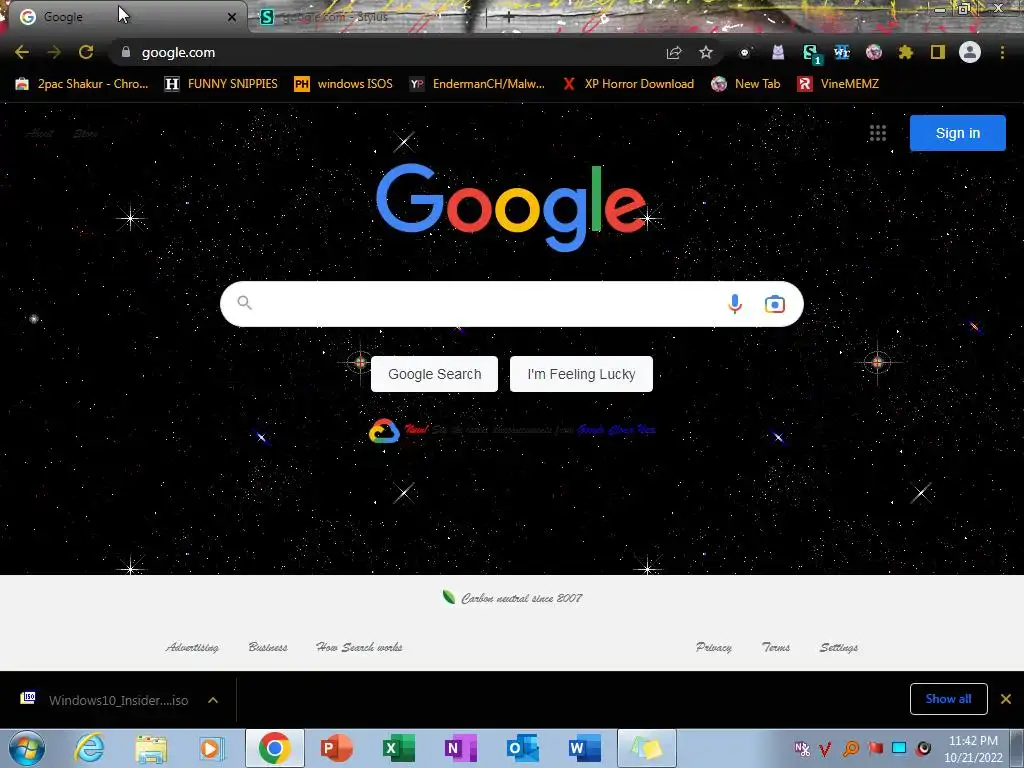Launch Outlook from taskbar
This screenshot has width=1024, height=768.
click(x=522, y=748)
